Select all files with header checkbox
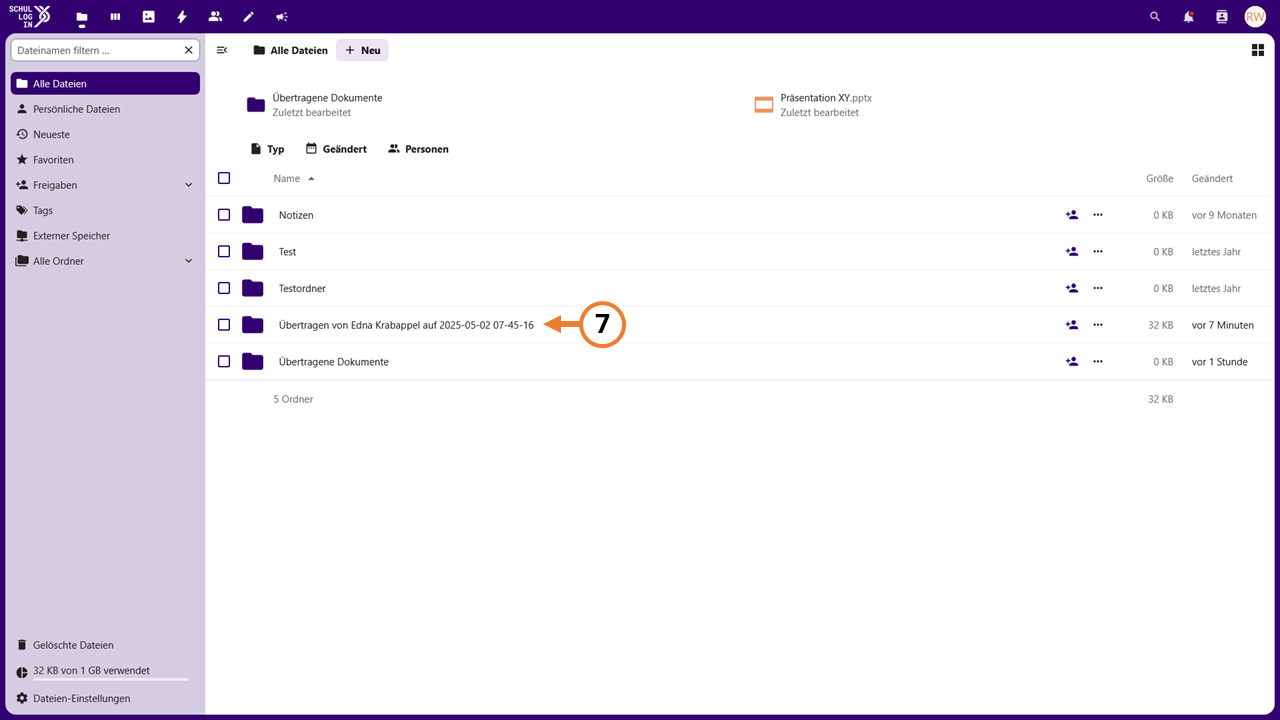The height and width of the screenshot is (720, 1280). [x=224, y=178]
